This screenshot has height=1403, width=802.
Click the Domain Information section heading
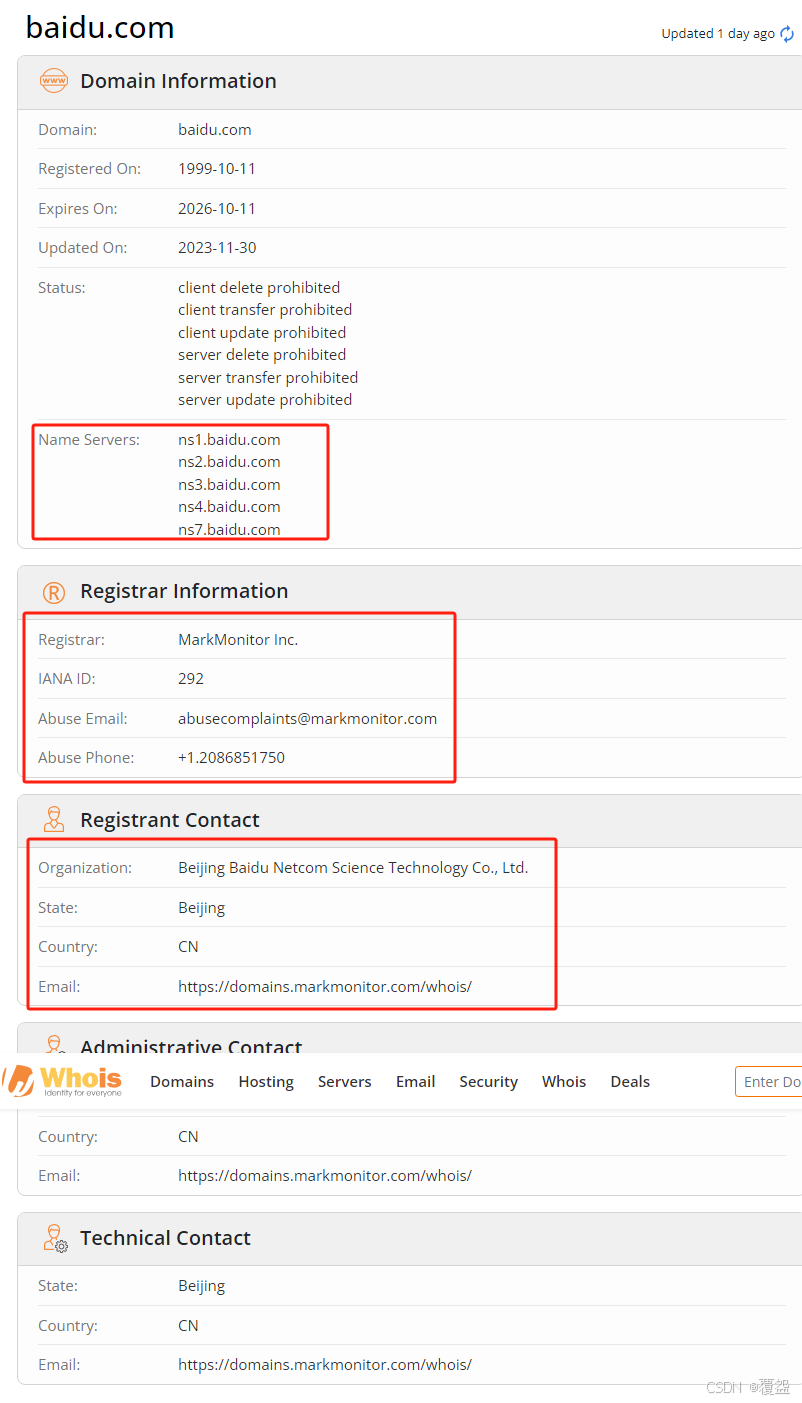click(x=178, y=81)
